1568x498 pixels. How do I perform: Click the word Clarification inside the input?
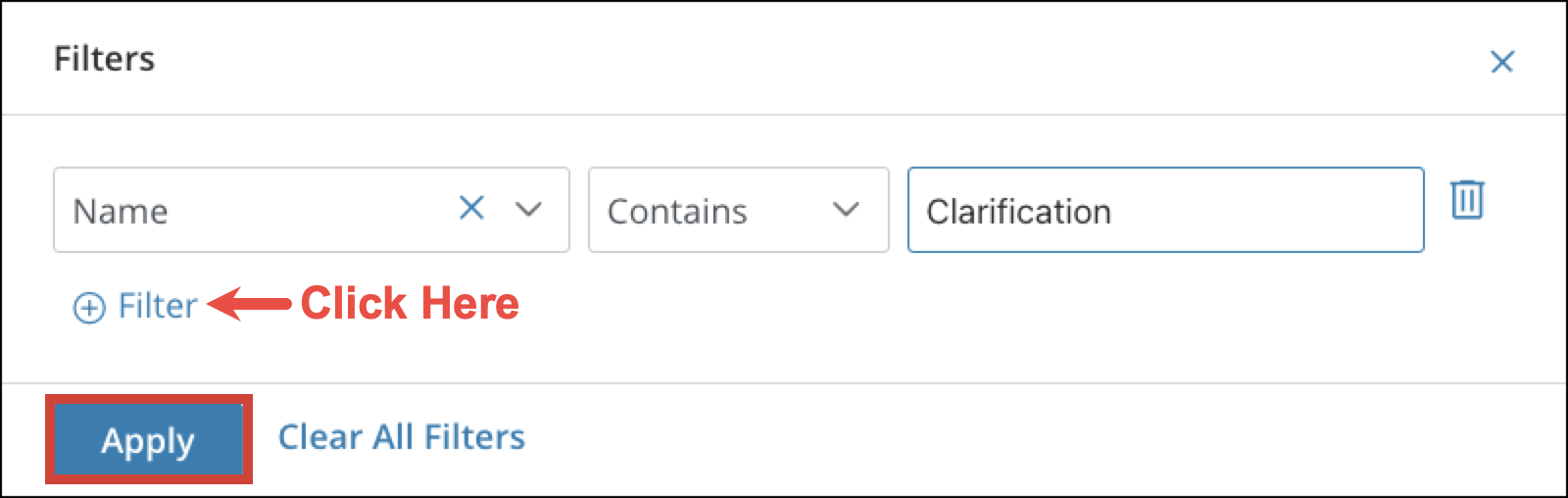(x=1018, y=212)
